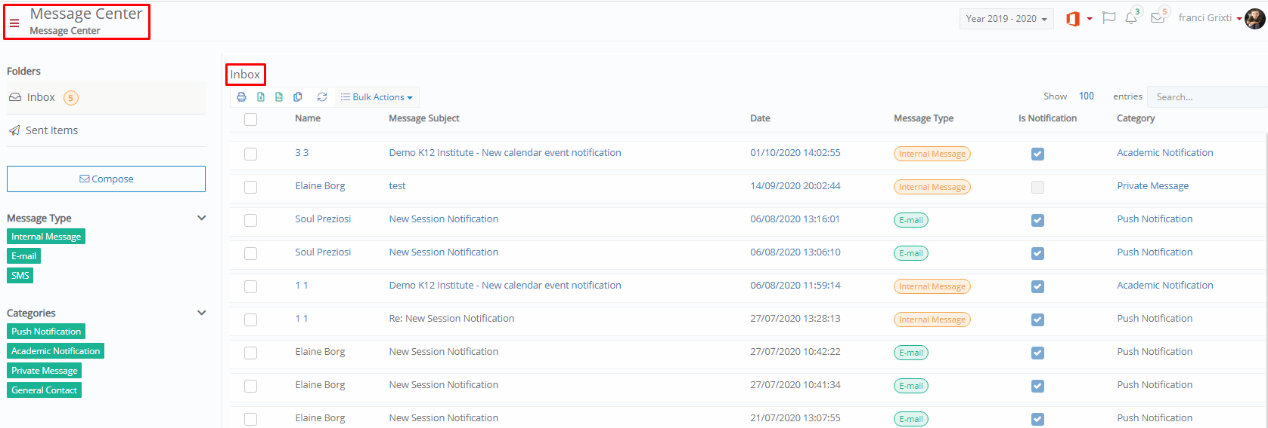The width and height of the screenshot is (1268, 428).
Task: Sort by the Is Notification column header
Action: (1047, 118)
